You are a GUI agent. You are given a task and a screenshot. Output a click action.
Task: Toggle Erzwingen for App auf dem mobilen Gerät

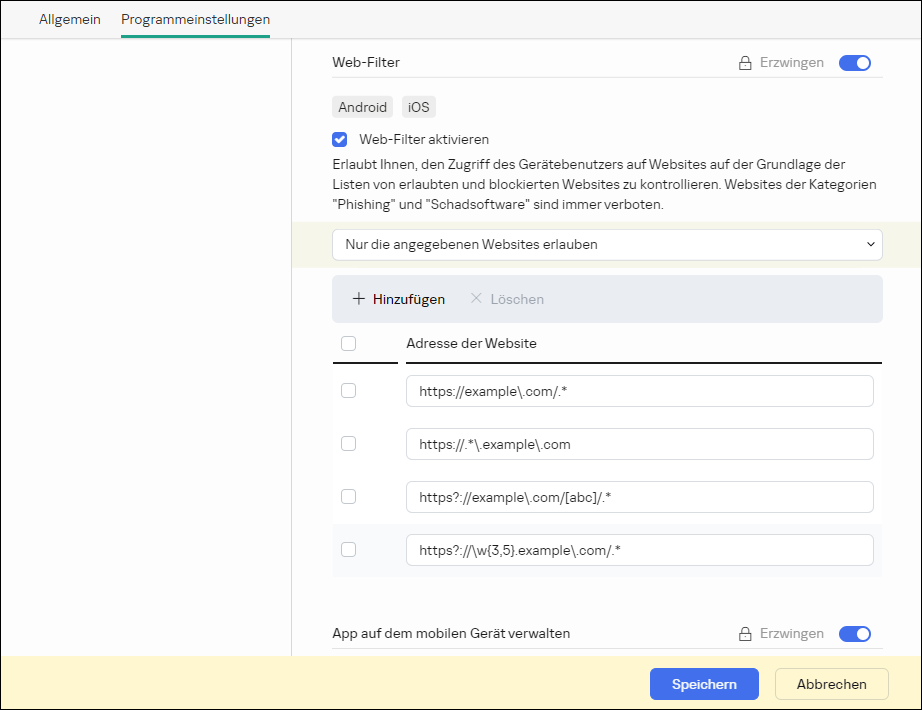[855, 634]
